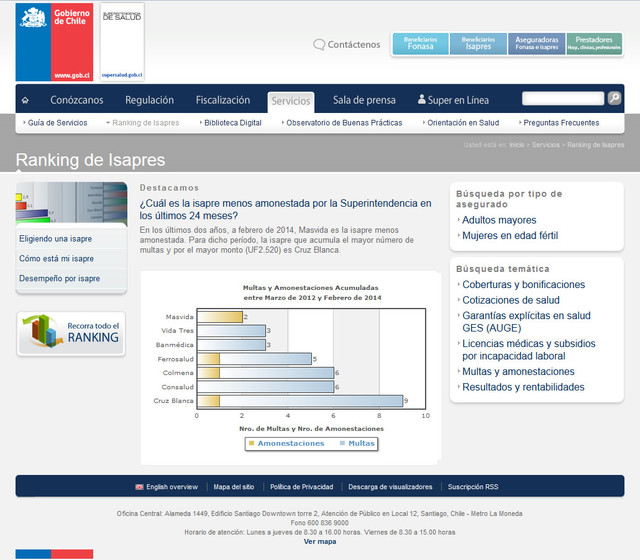Click the Consalud bar in chart
This screenshot has height=560, width=640.
point(266,387)
